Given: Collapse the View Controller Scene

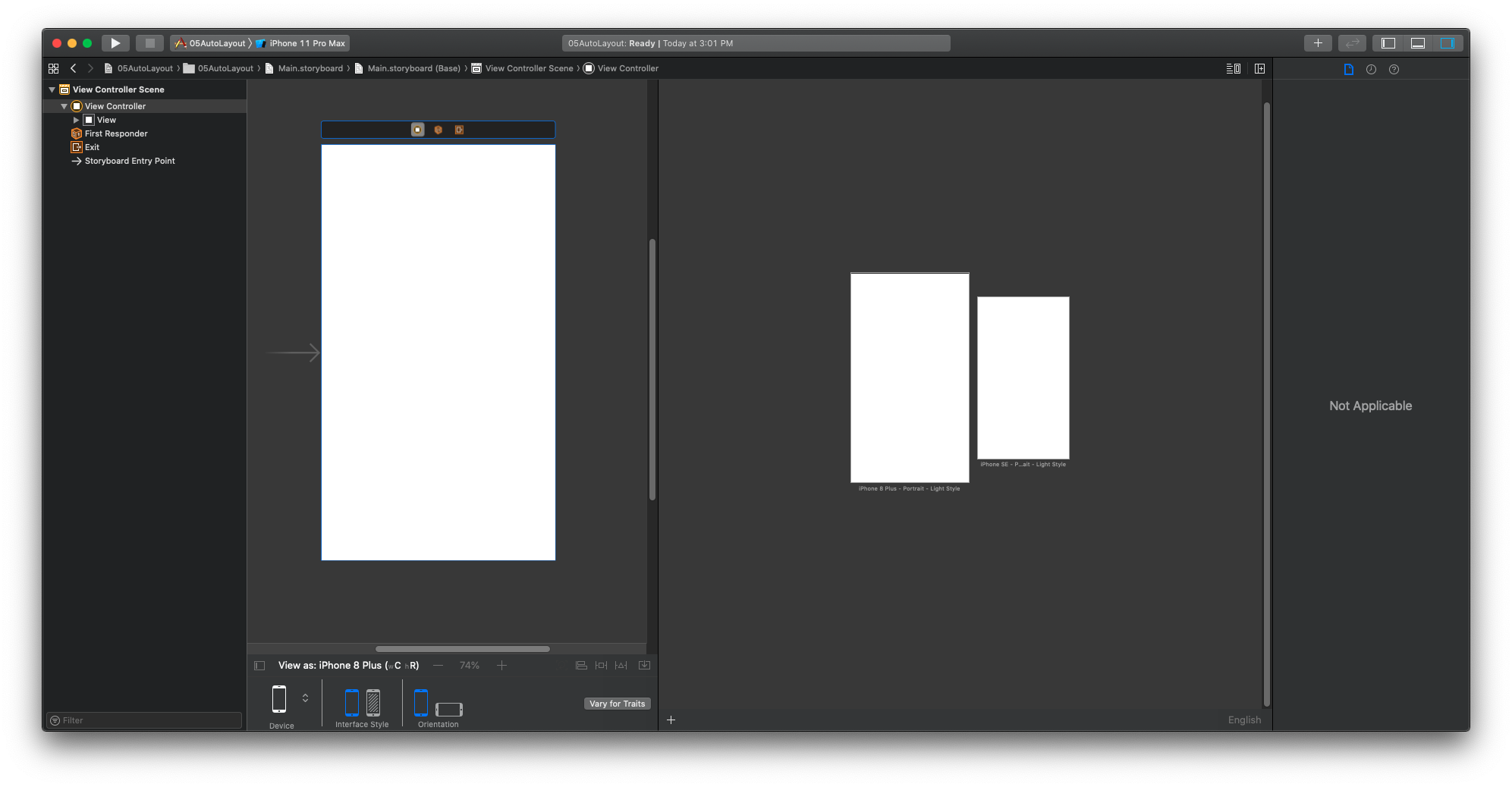Looking at the screenshot, I should 52,89.
